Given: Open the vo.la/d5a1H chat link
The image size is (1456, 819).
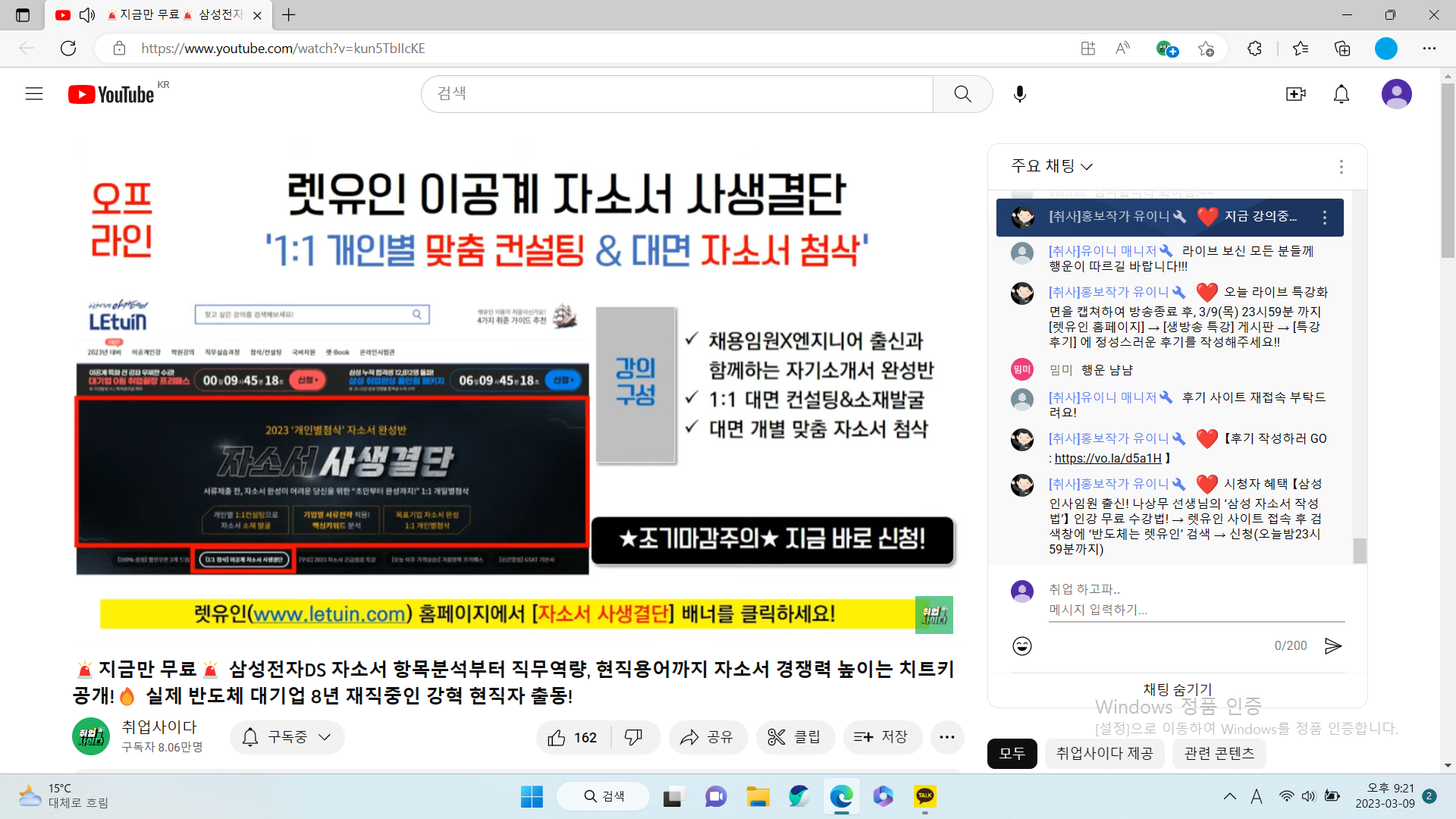Looking at the screenshot, I should coord(1107,458).
